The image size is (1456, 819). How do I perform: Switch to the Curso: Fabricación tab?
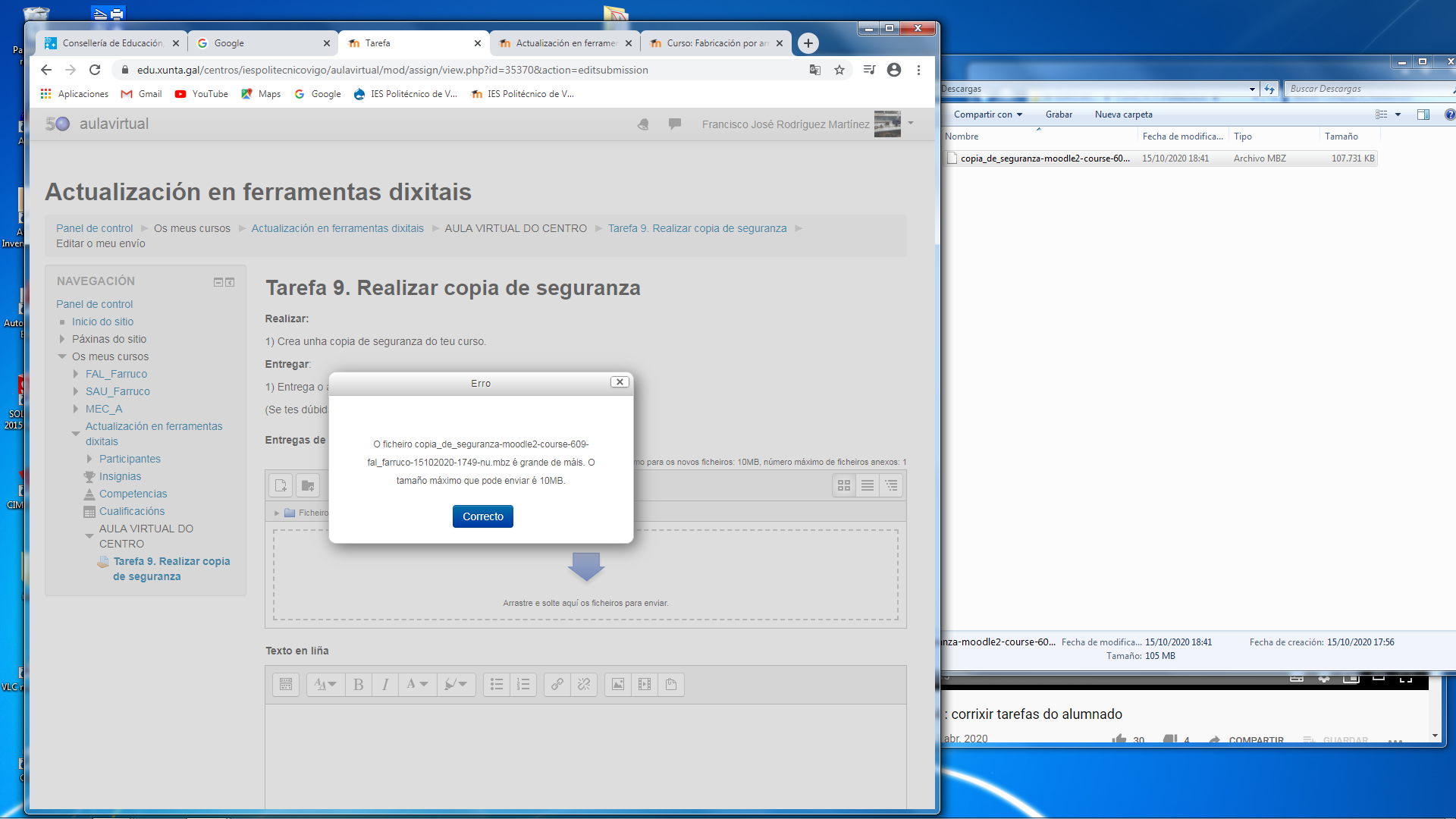pyautogui.click(x=714, y=43)
